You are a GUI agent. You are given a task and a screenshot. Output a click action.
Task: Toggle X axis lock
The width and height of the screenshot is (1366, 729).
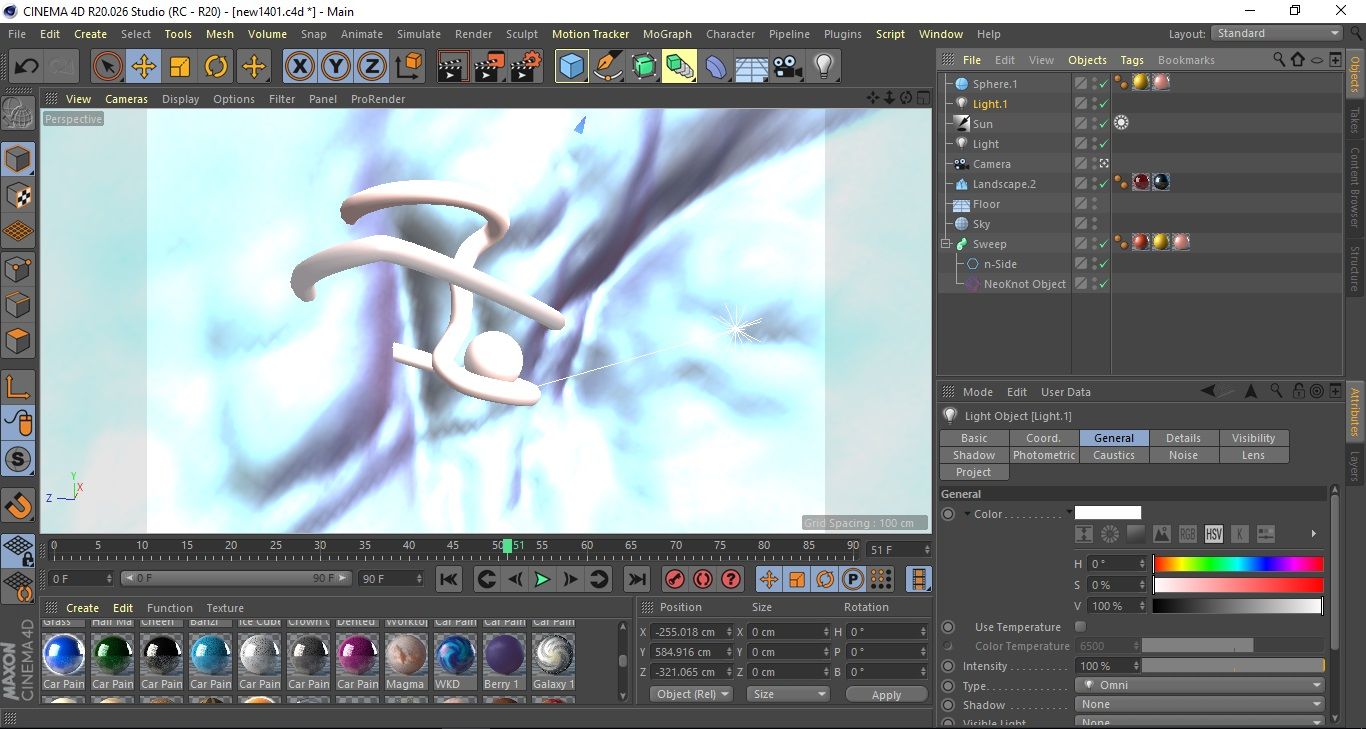(x=299, y=67)
